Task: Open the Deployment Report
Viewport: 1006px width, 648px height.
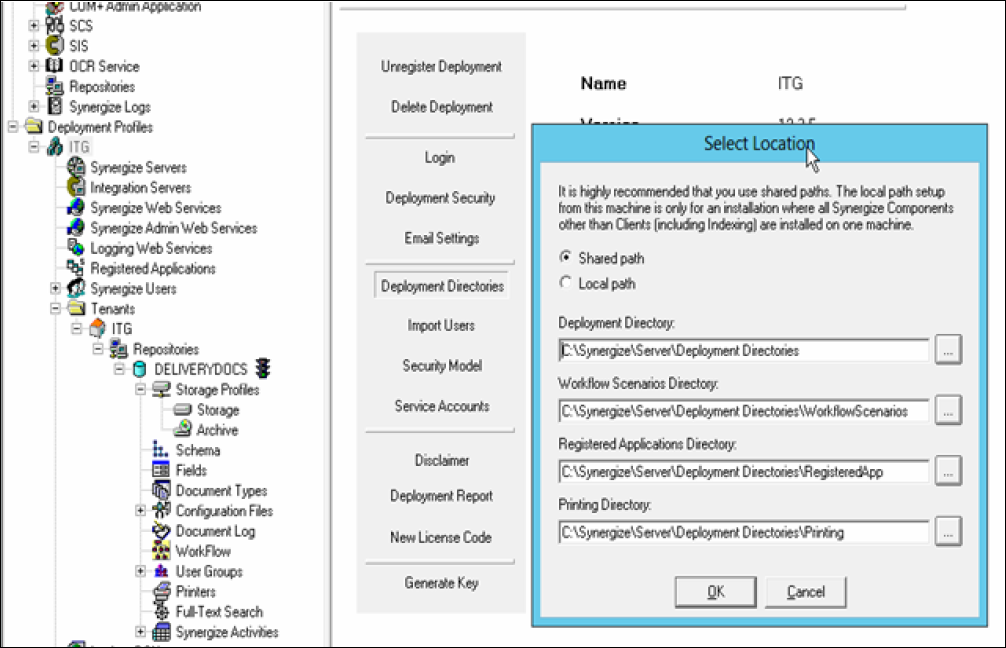Action: [441, 496]
